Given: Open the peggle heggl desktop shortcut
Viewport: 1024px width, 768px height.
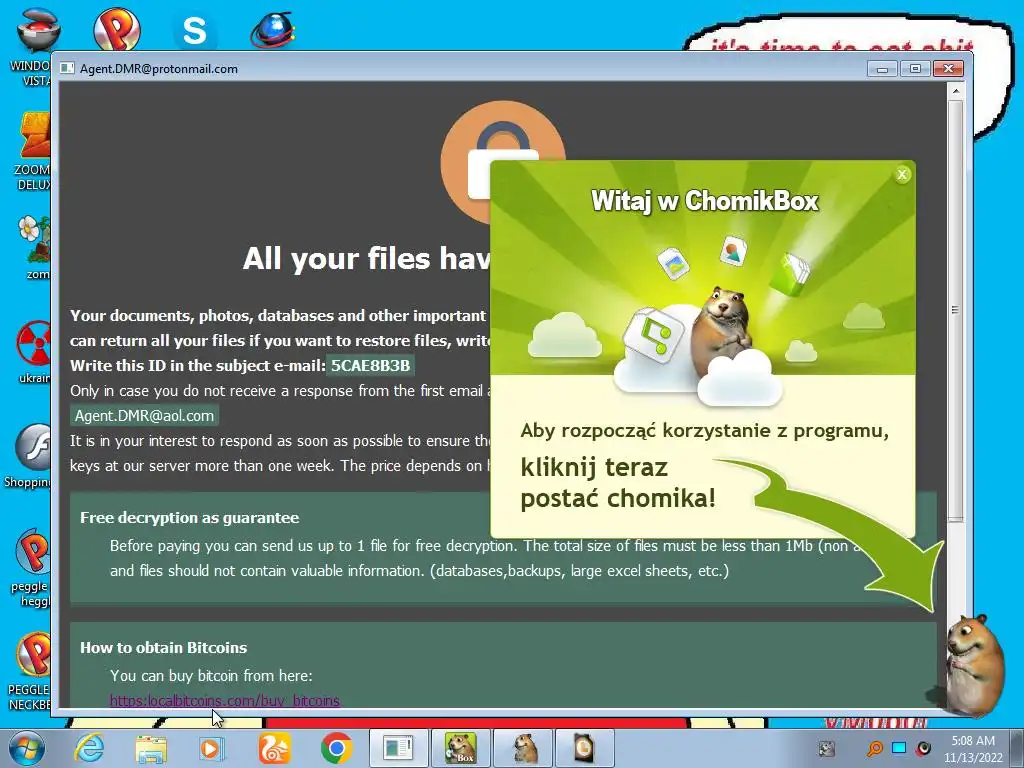Looking at the screenshot, I should click(31, 568).
